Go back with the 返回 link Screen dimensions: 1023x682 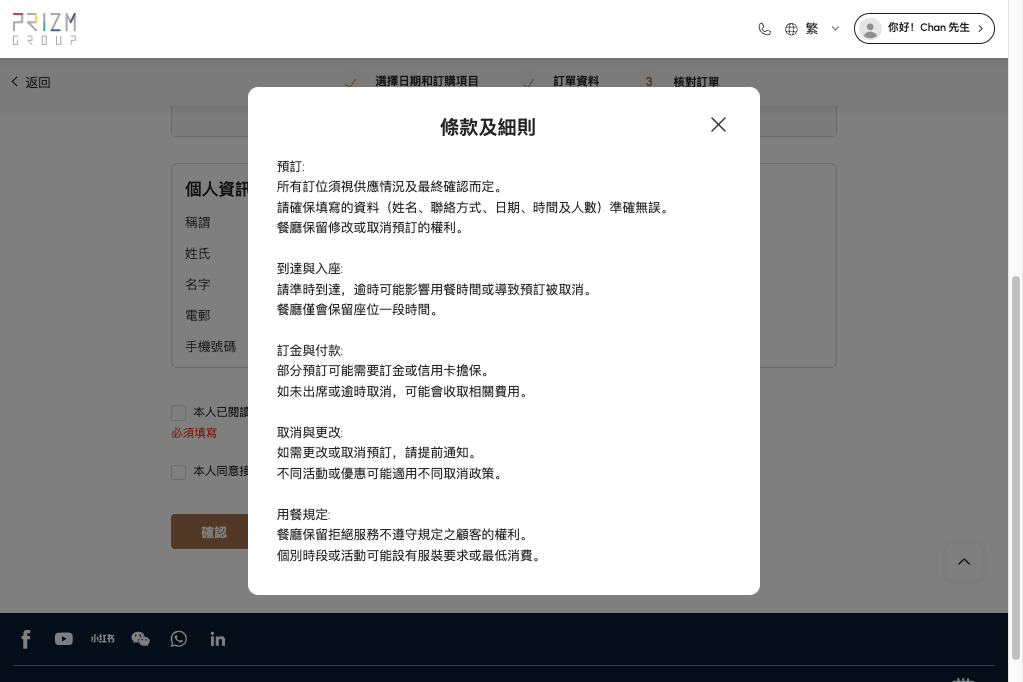[31, 82]
